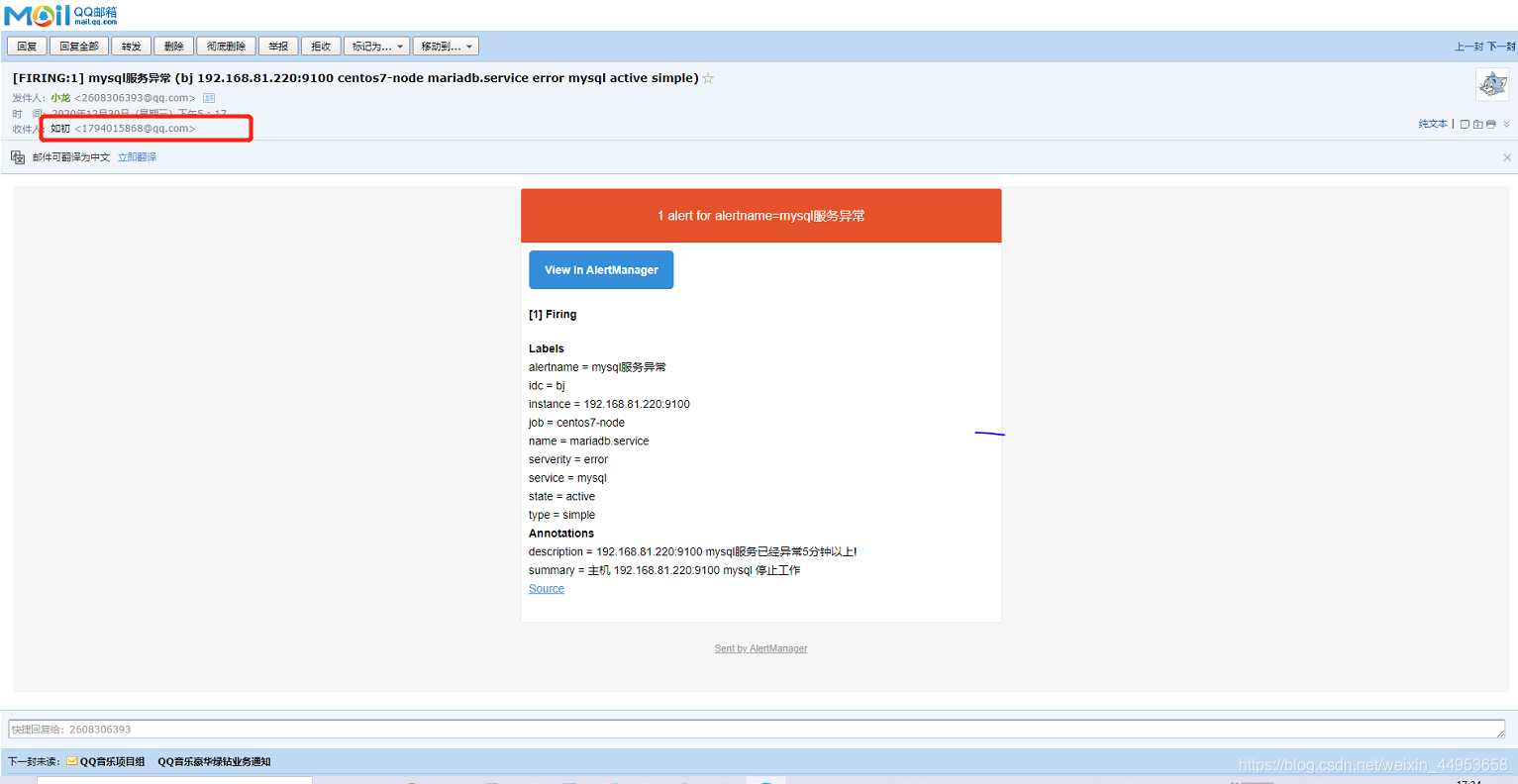Forward email with 转发 button
This screenshot has width=1518, height=784.
click(132, 47)
